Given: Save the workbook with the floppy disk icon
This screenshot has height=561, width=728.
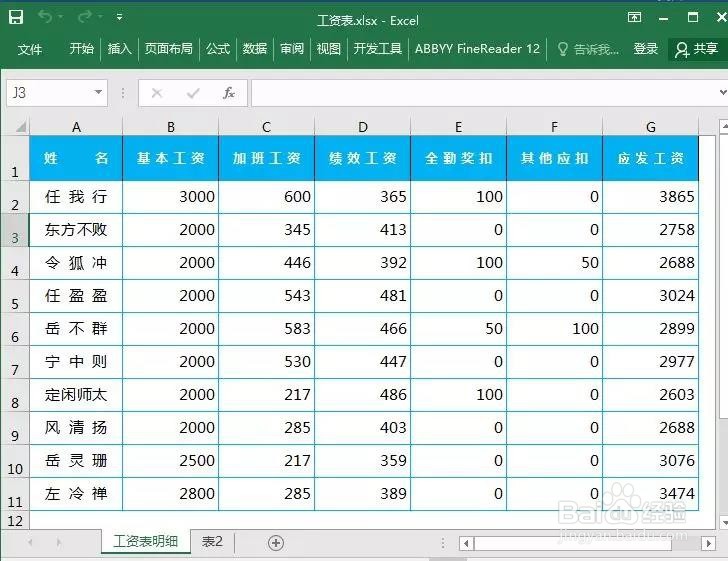Looking at the screenshot, I should pyautogui.click(x=16, y=17).
